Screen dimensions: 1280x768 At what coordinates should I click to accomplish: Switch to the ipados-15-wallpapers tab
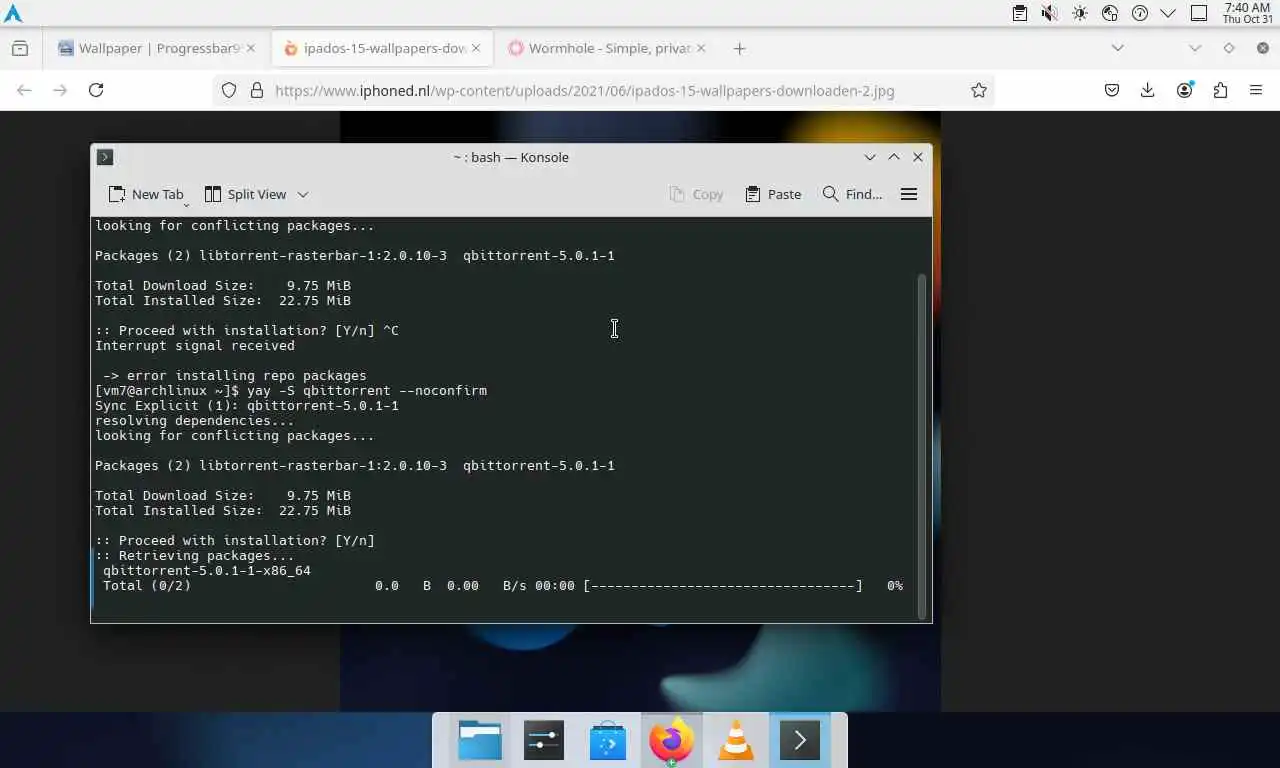pyautogui.click(x=383, y=48)
